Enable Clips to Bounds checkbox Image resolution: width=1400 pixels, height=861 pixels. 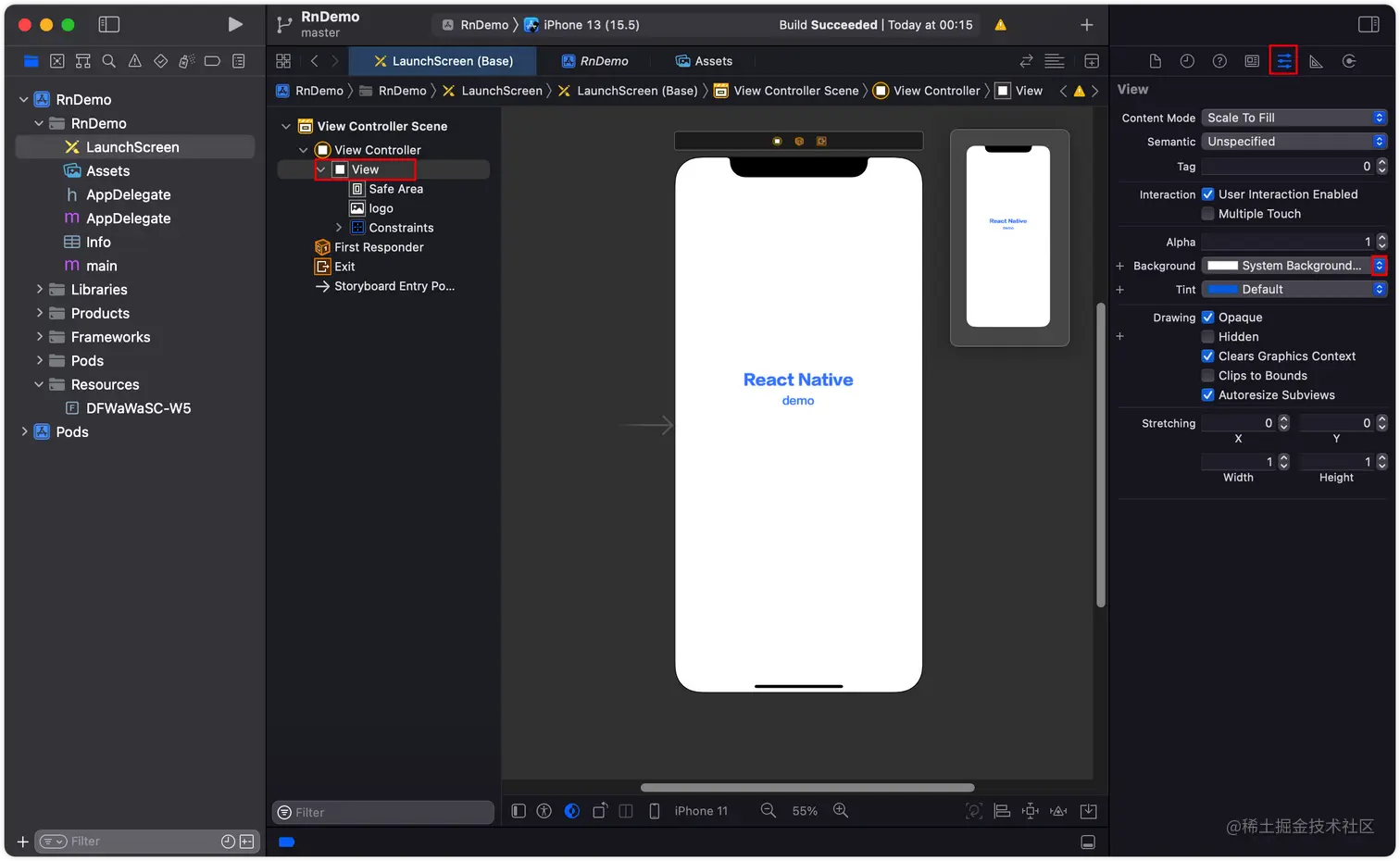tap(1207, 376)
